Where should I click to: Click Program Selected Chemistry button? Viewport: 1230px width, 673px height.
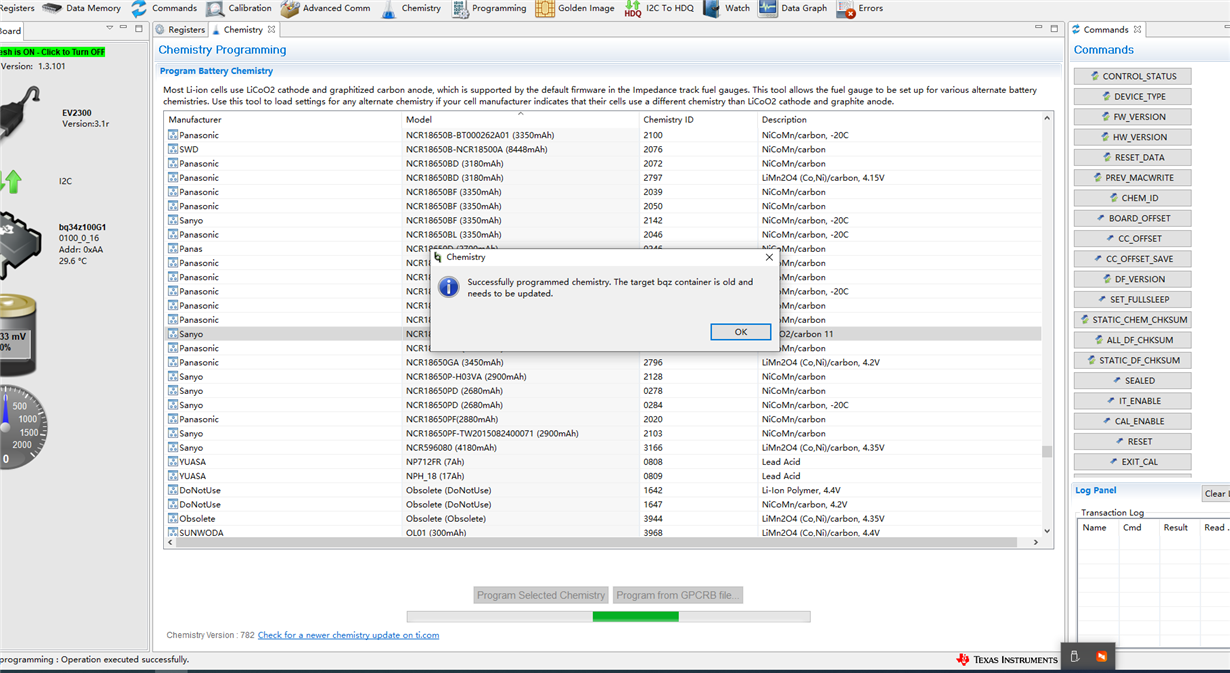click(x=541, y=595)
